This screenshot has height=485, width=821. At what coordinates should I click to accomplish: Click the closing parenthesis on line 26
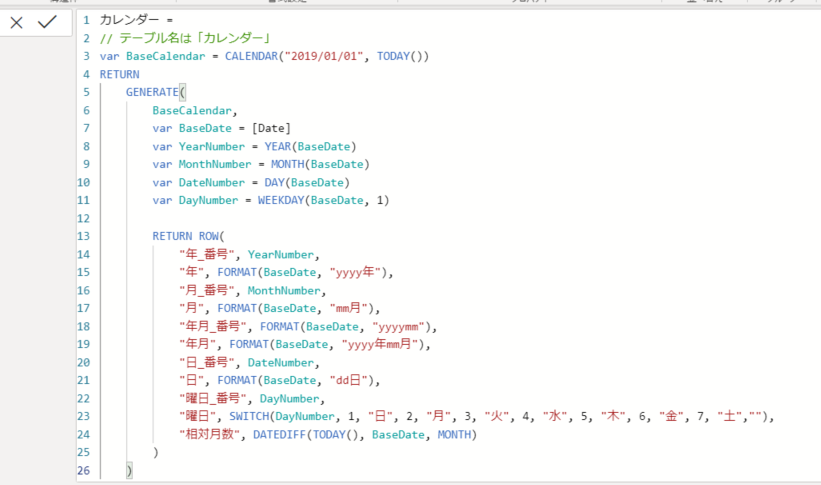point(129,471)
